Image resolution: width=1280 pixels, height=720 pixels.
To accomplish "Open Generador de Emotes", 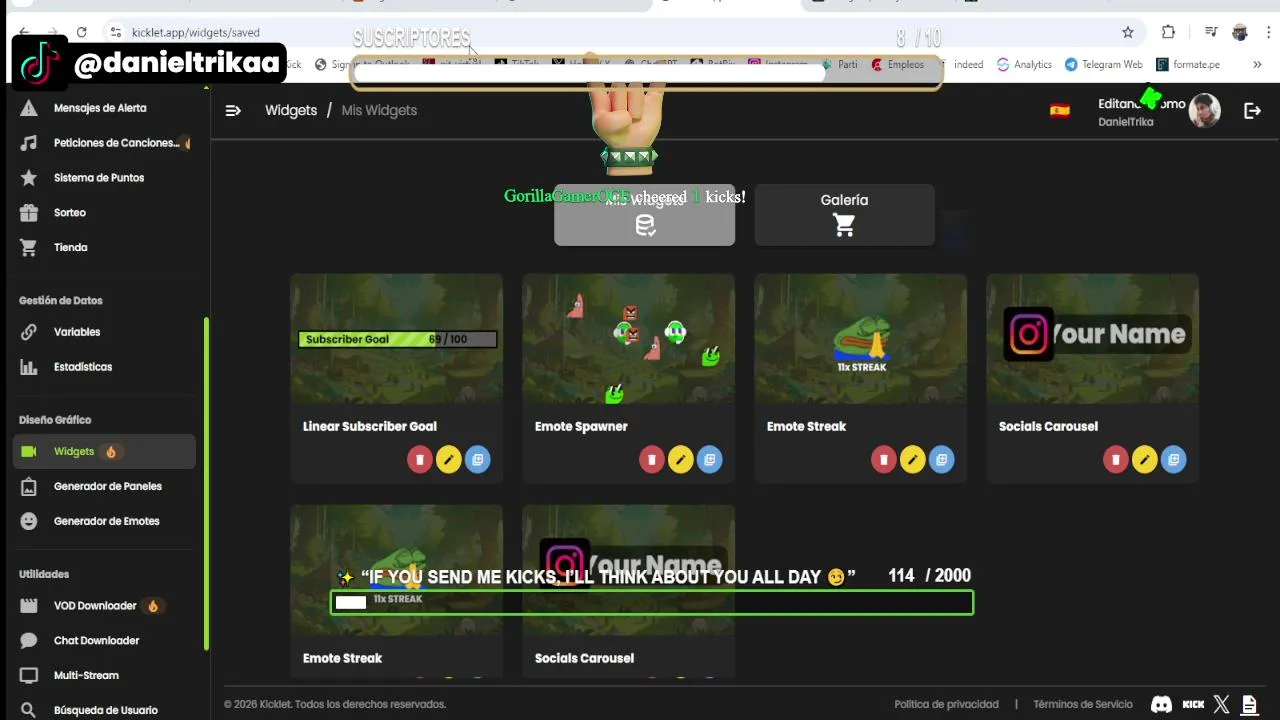I will [x=105, y=521].
